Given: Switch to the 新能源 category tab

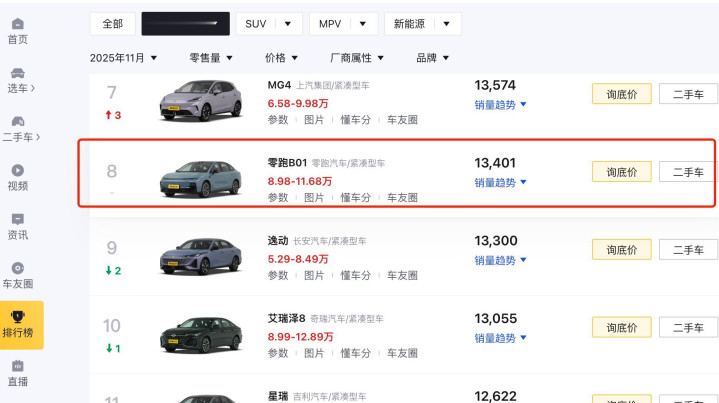Looking at the screenshot, I should coord(420,23).
